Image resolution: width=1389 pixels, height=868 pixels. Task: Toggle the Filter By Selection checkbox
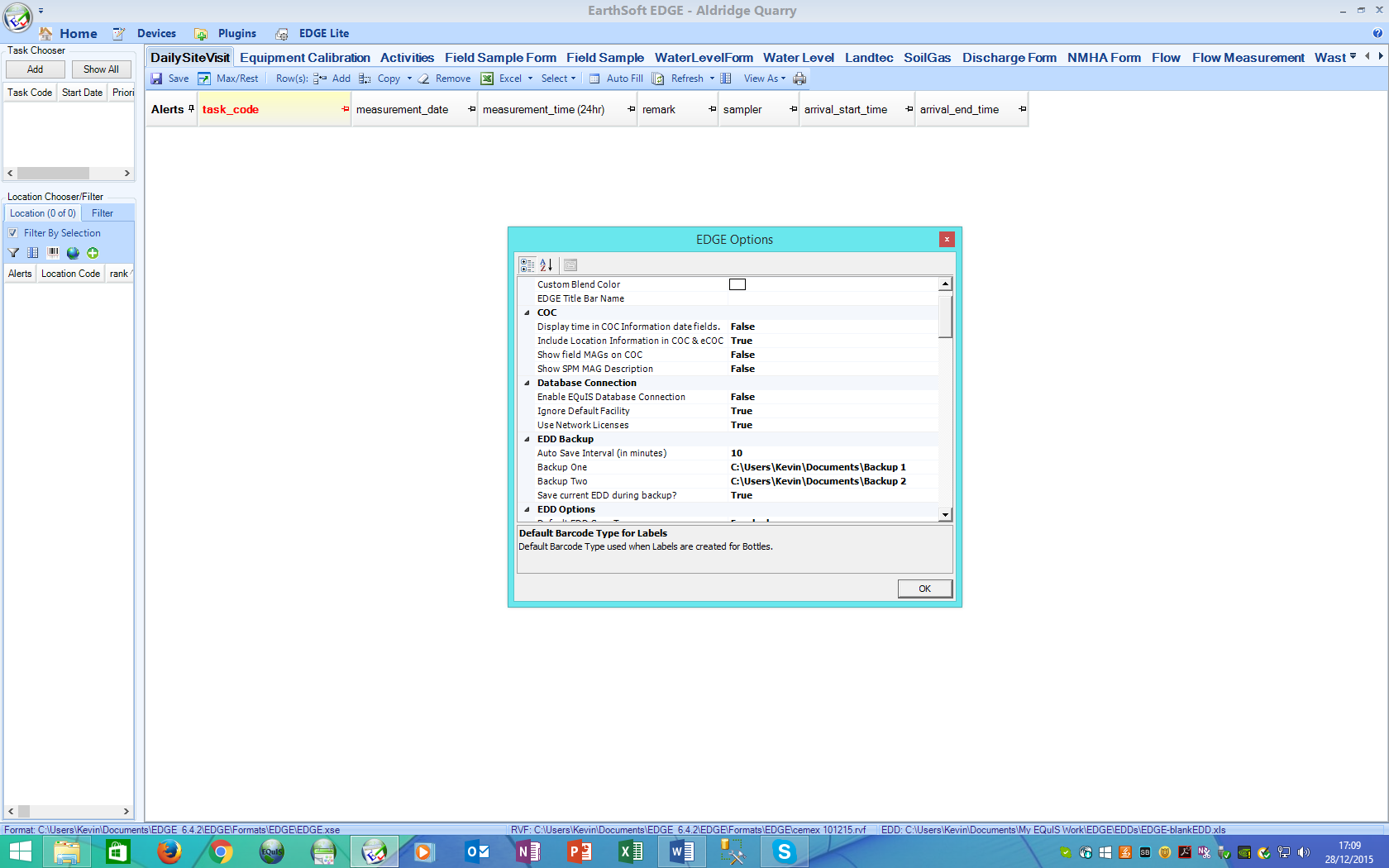[x=12, y=233]
